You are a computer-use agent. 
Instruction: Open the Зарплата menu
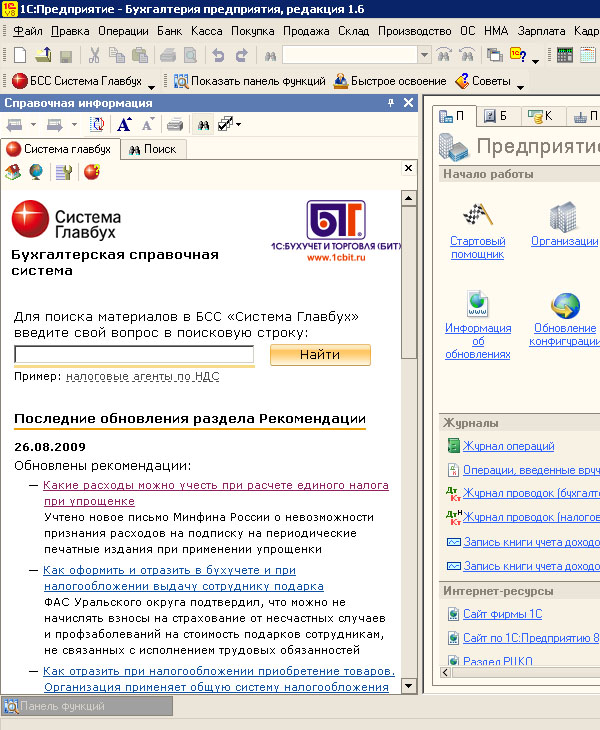[541, 31]
